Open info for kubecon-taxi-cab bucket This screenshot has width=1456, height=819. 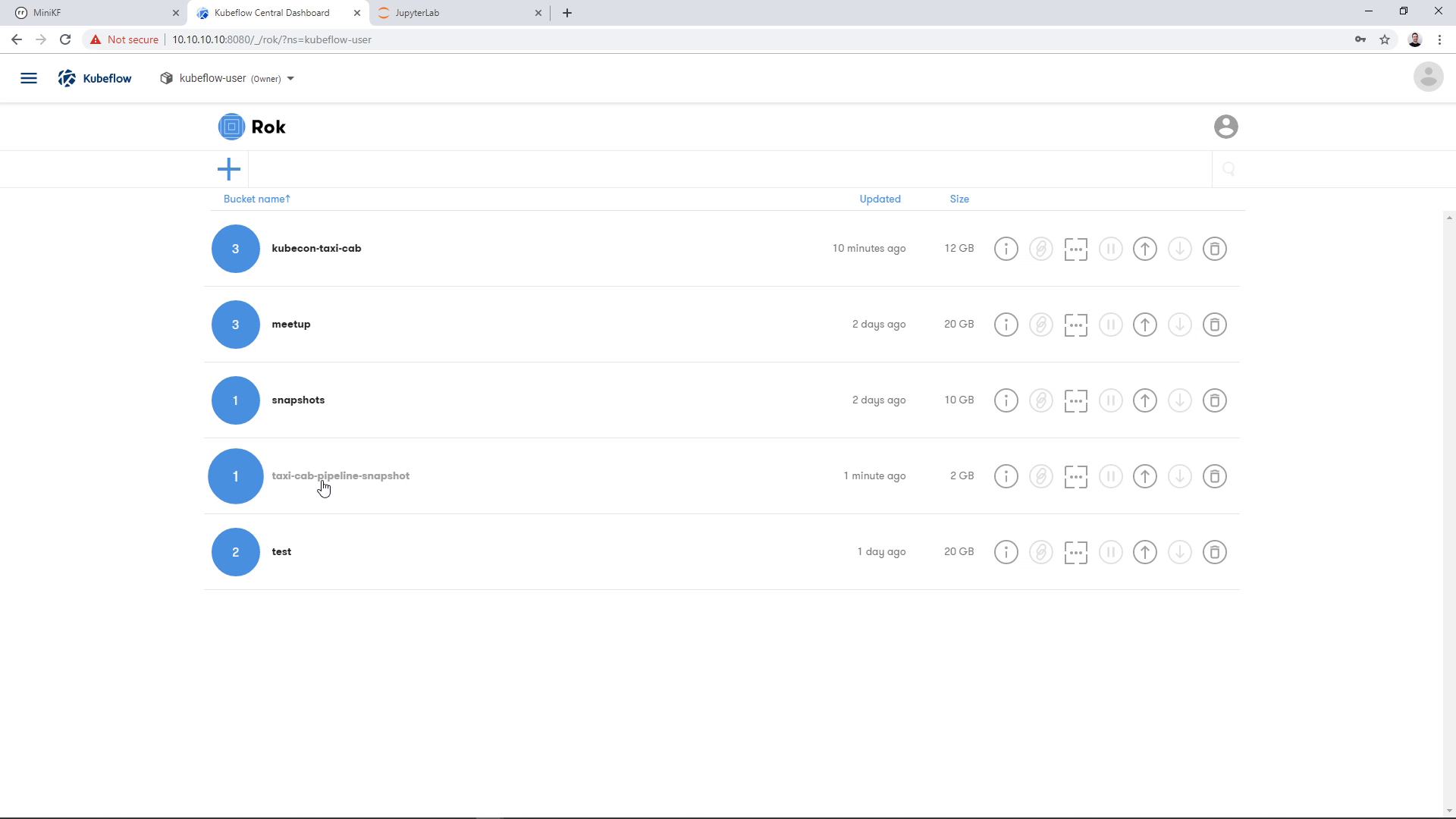coord(1006,249)
